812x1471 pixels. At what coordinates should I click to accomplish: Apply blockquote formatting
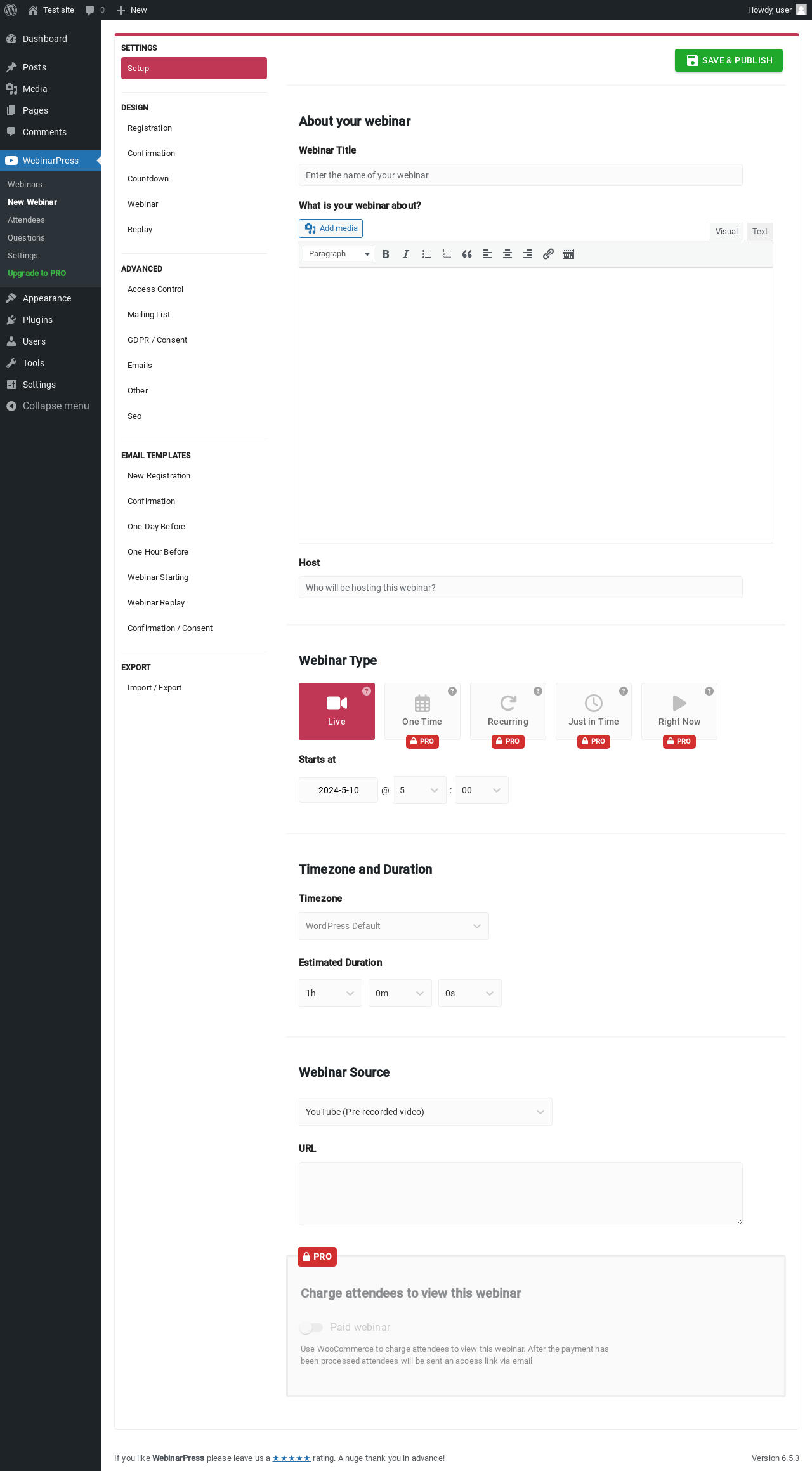pos(467,254)
